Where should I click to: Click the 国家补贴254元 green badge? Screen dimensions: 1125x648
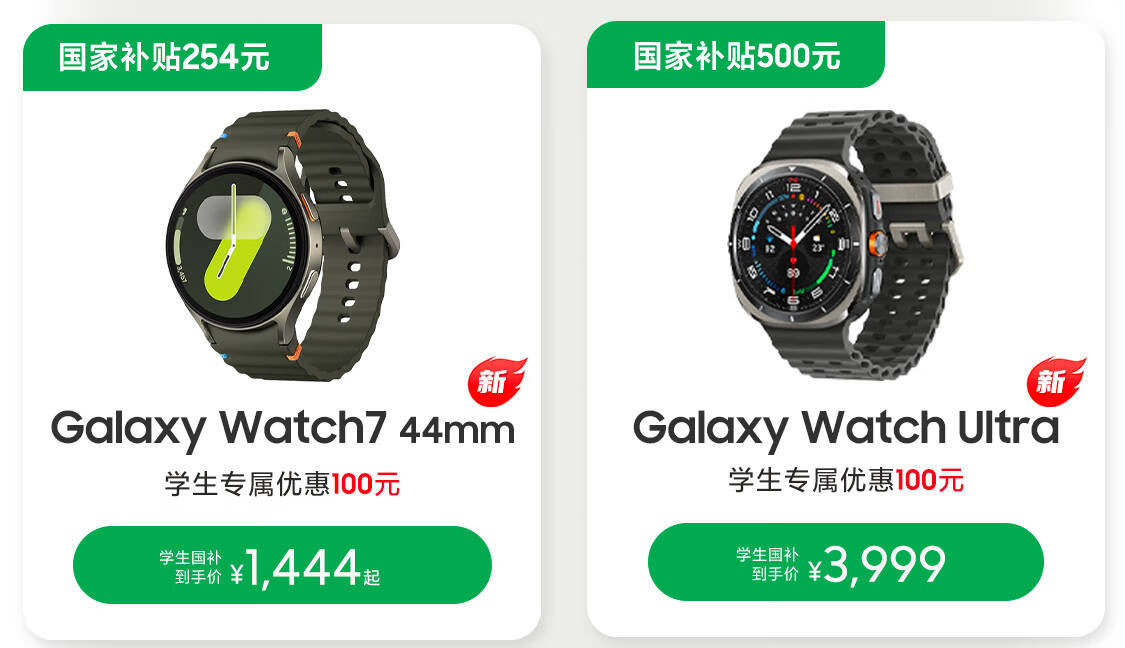pos(172,57)
